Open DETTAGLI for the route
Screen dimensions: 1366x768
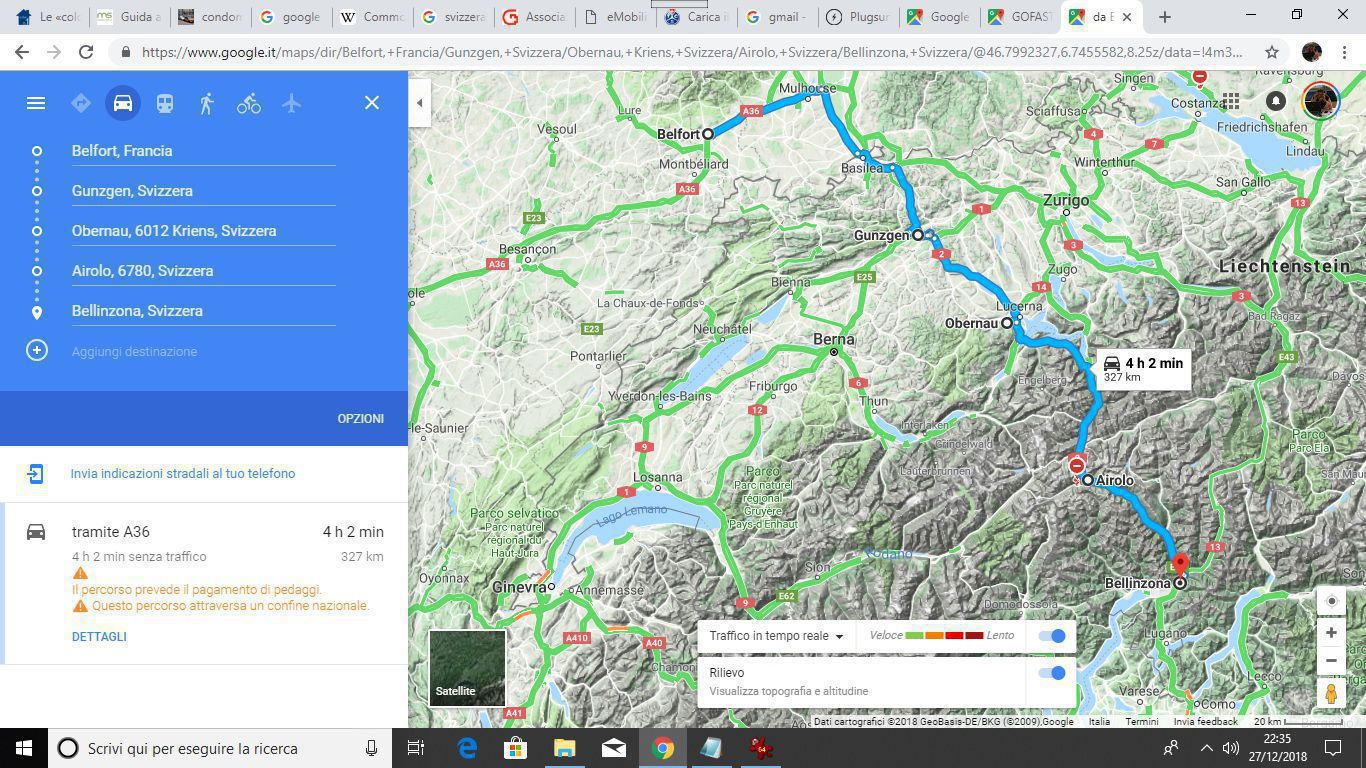point(99,637)
